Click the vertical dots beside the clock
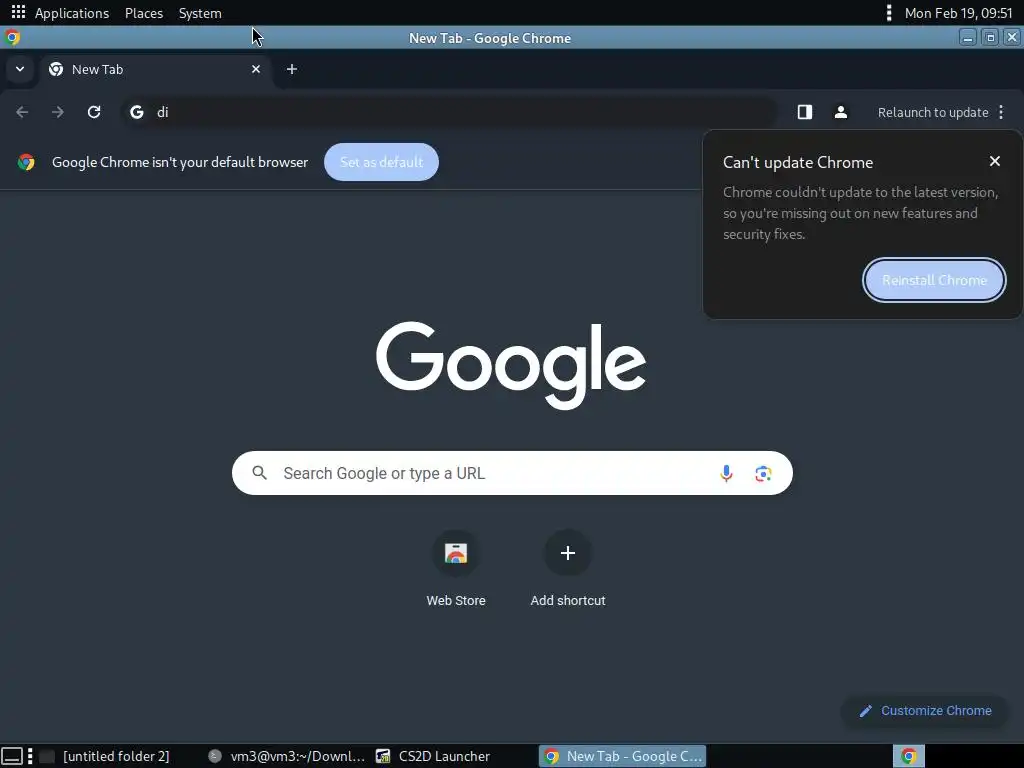This screenshot has height=768, width=1024. coord(888,13)
